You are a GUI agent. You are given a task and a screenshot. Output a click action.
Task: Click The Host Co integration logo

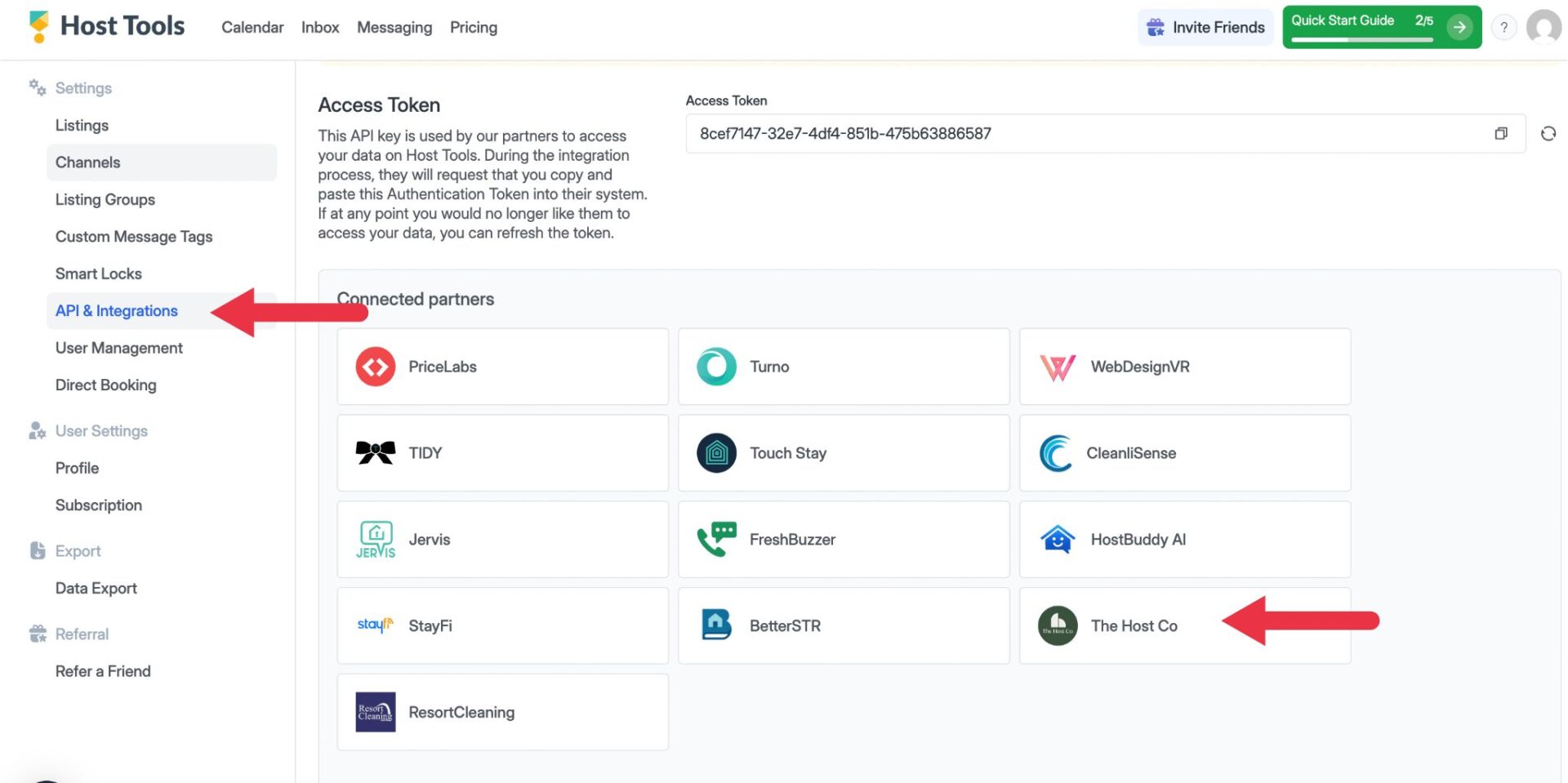[x=1057, y=625]
